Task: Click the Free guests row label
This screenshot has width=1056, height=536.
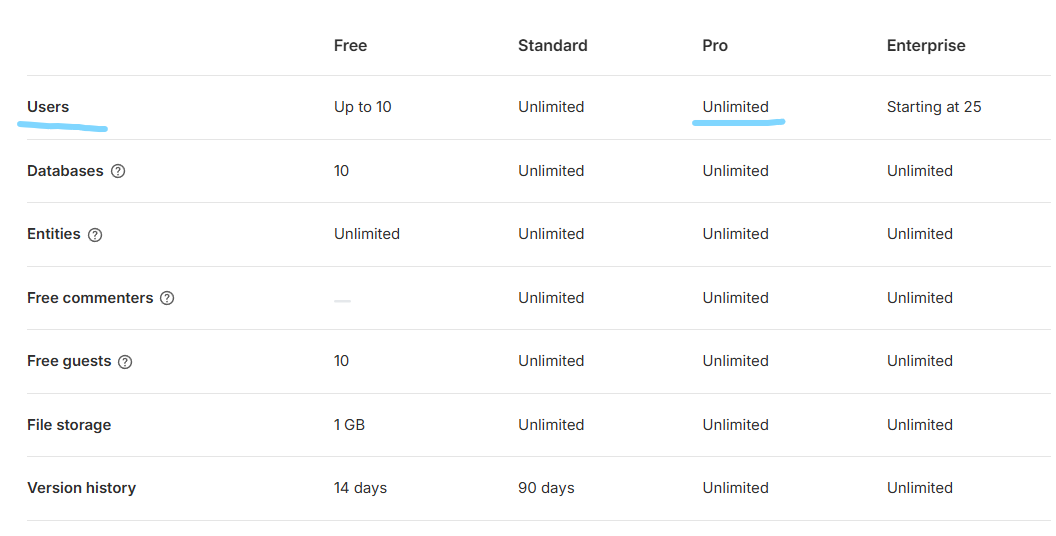Action: click(x=69, y=362)
